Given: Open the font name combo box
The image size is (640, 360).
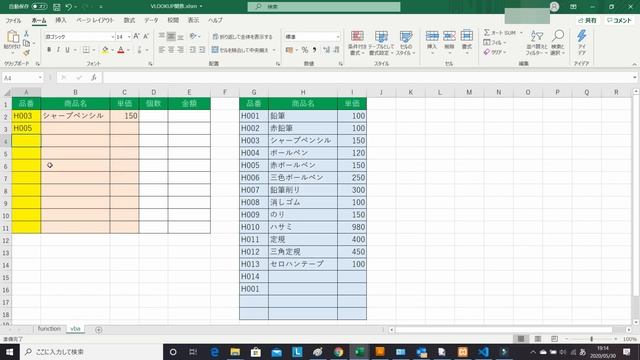Looking at the screenshot, I should [79, 37].
